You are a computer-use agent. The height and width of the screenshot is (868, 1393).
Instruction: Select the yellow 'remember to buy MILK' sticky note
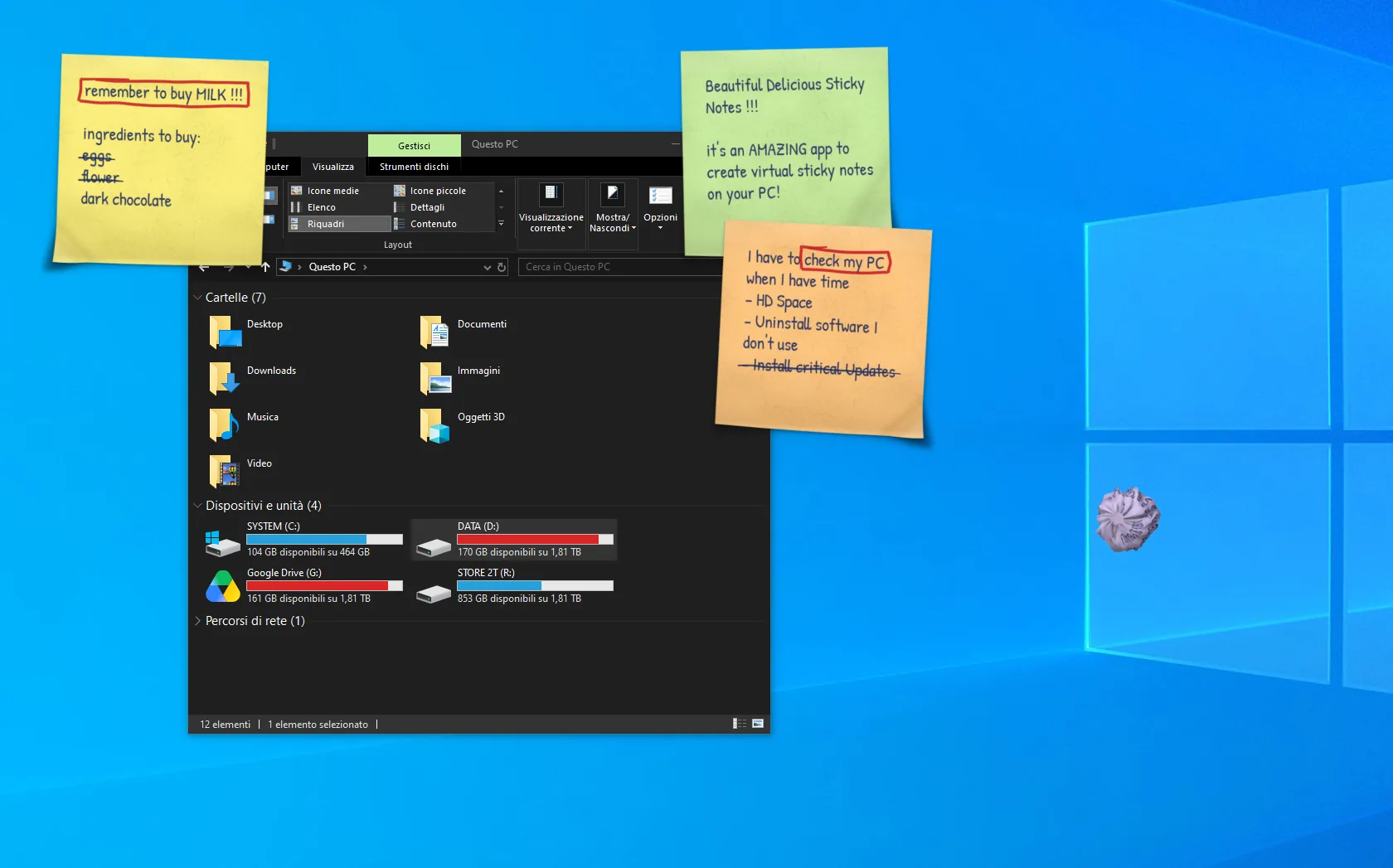160,160
